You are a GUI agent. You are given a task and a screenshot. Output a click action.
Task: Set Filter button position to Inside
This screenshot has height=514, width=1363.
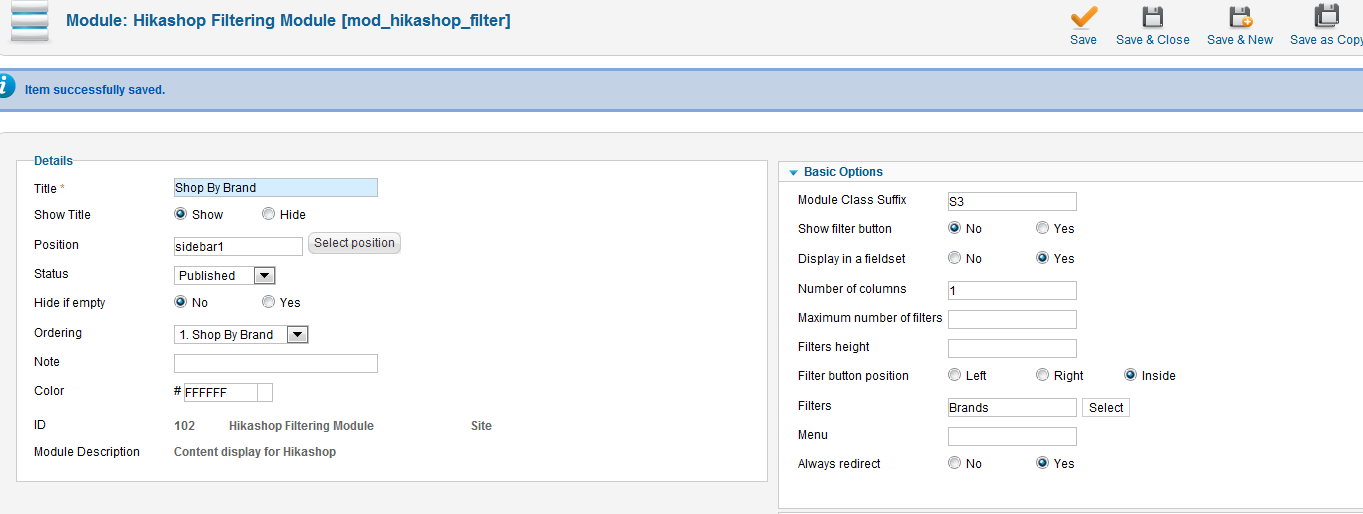[x=1130, y=375]
